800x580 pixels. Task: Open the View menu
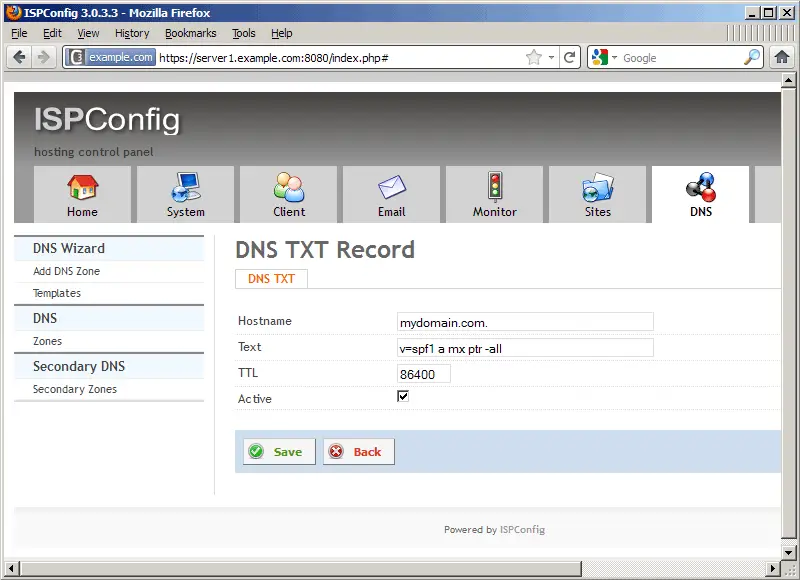click(88, 33)
